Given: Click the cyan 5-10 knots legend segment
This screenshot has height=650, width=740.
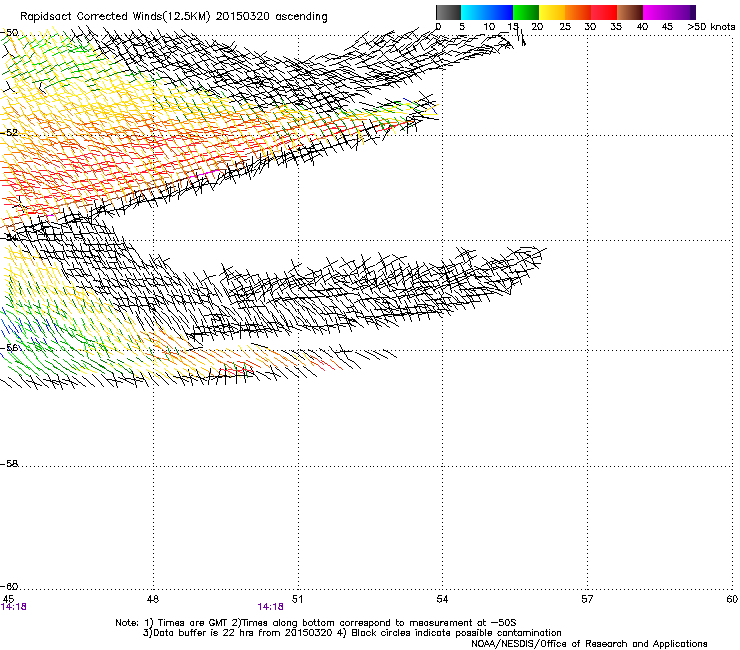Looking at the screenshot, I should point(474,12).
